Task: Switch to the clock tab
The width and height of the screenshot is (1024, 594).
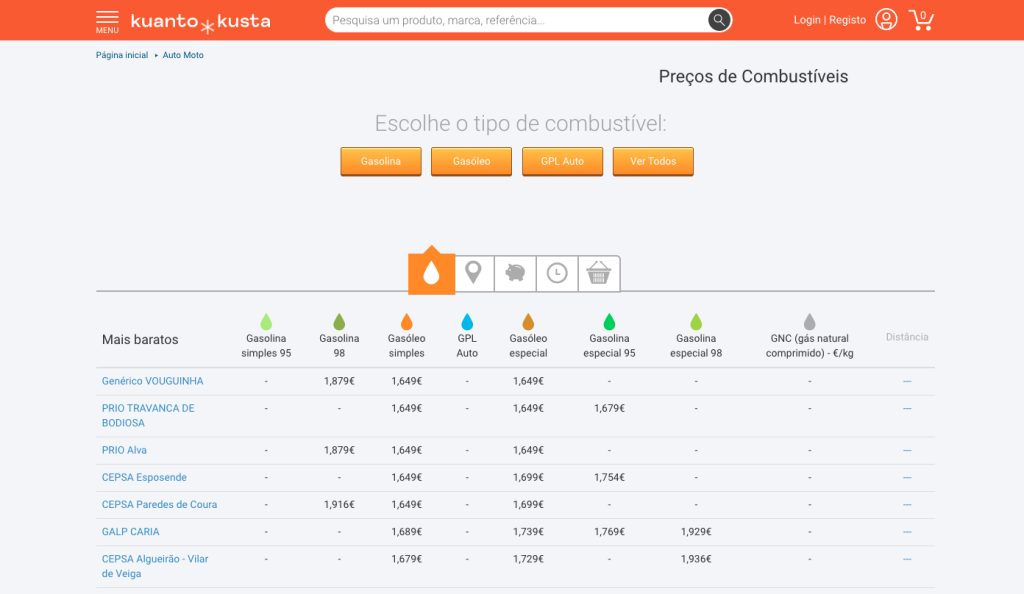Action: pos(557,273)
